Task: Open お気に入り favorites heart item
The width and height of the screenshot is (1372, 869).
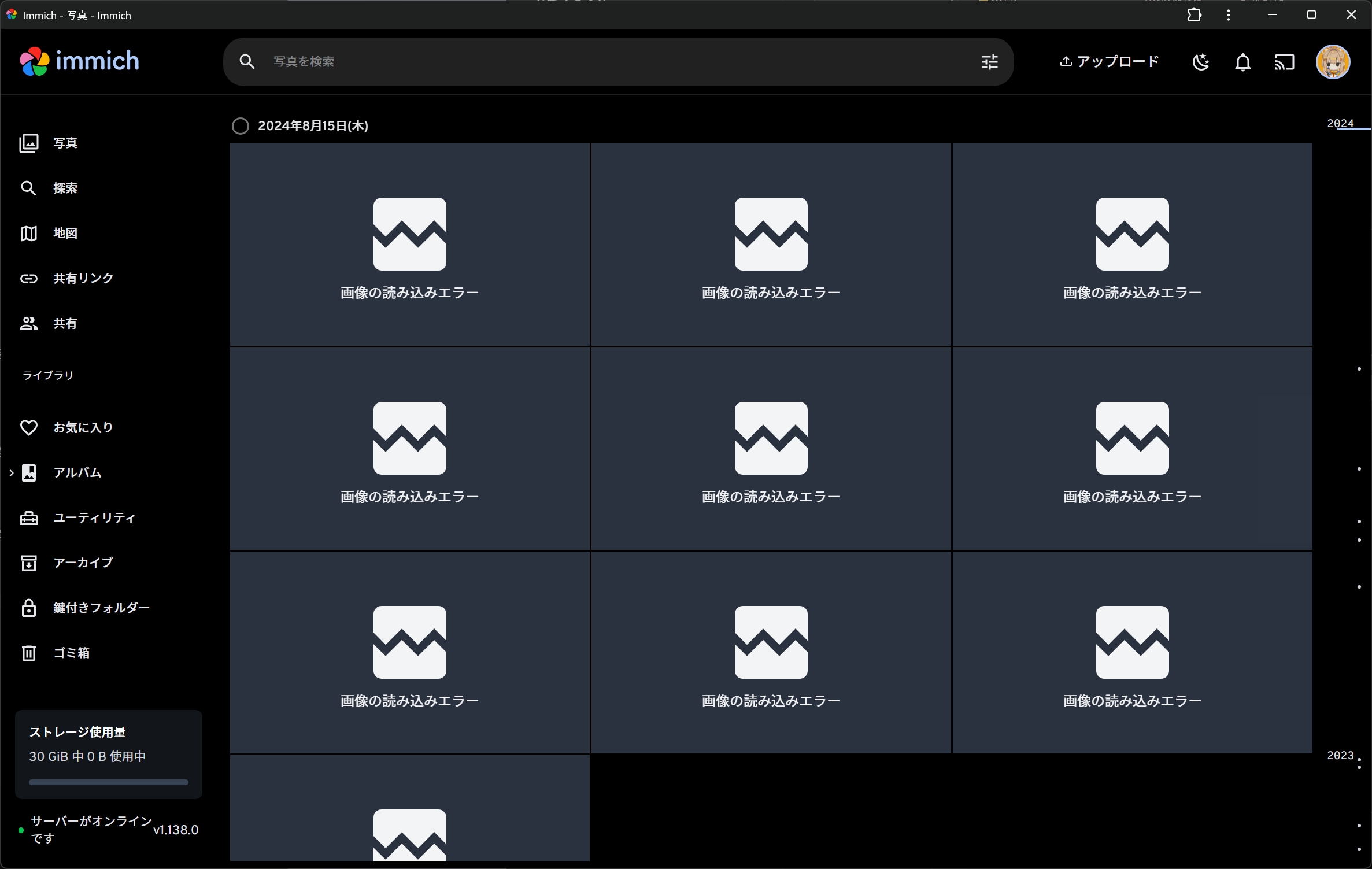Action: tap(83, 428)
